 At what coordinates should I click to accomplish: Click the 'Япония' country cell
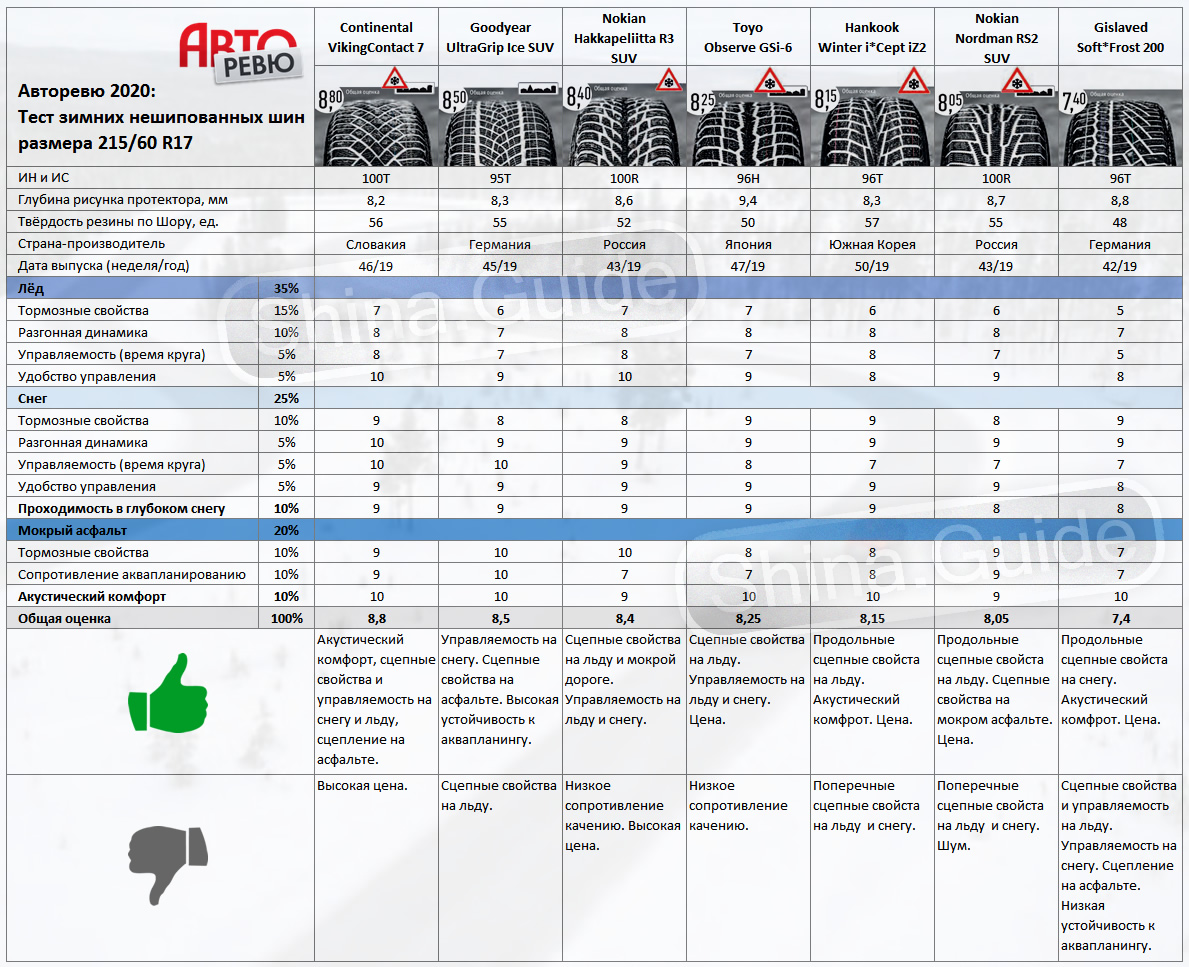pos(748,244)
